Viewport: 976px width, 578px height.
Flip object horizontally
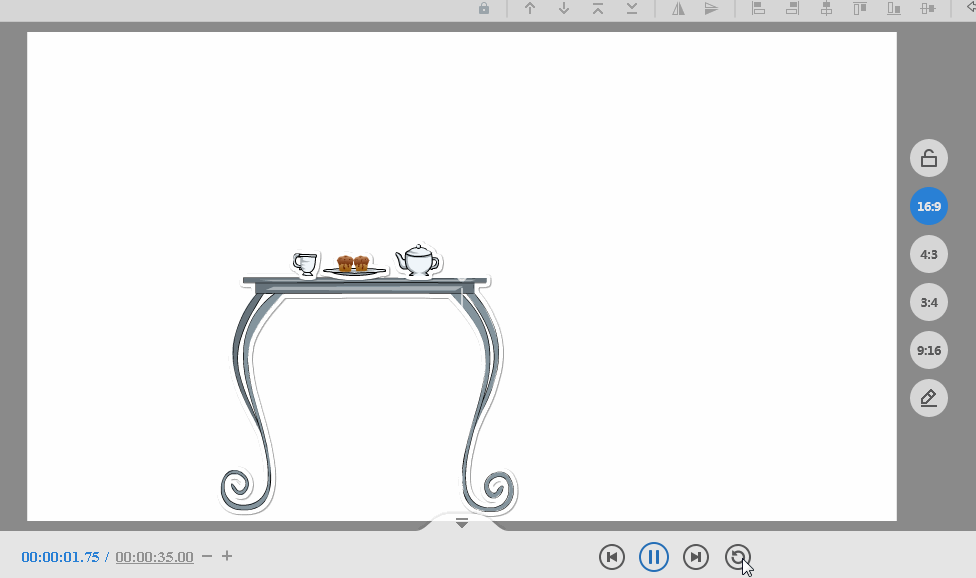[678, 8]
